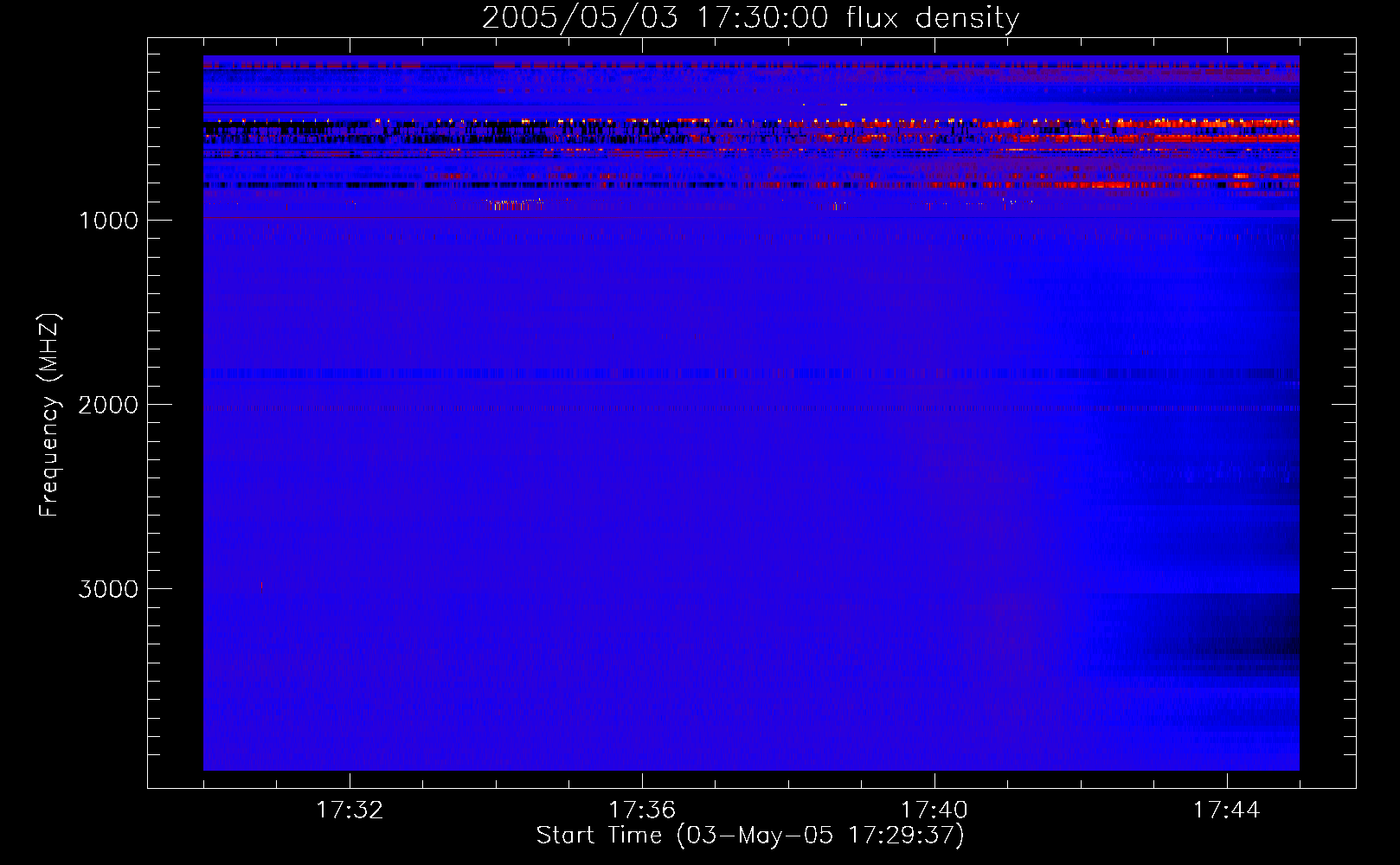The image size is (1400, 865).
Task: Click the 17:36 time tick label
Action: (642, 811)
